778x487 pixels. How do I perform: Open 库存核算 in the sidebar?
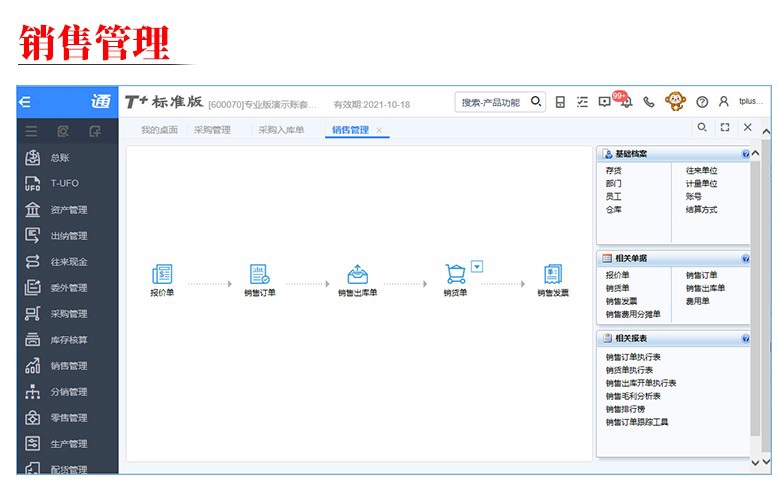(67, 340)
